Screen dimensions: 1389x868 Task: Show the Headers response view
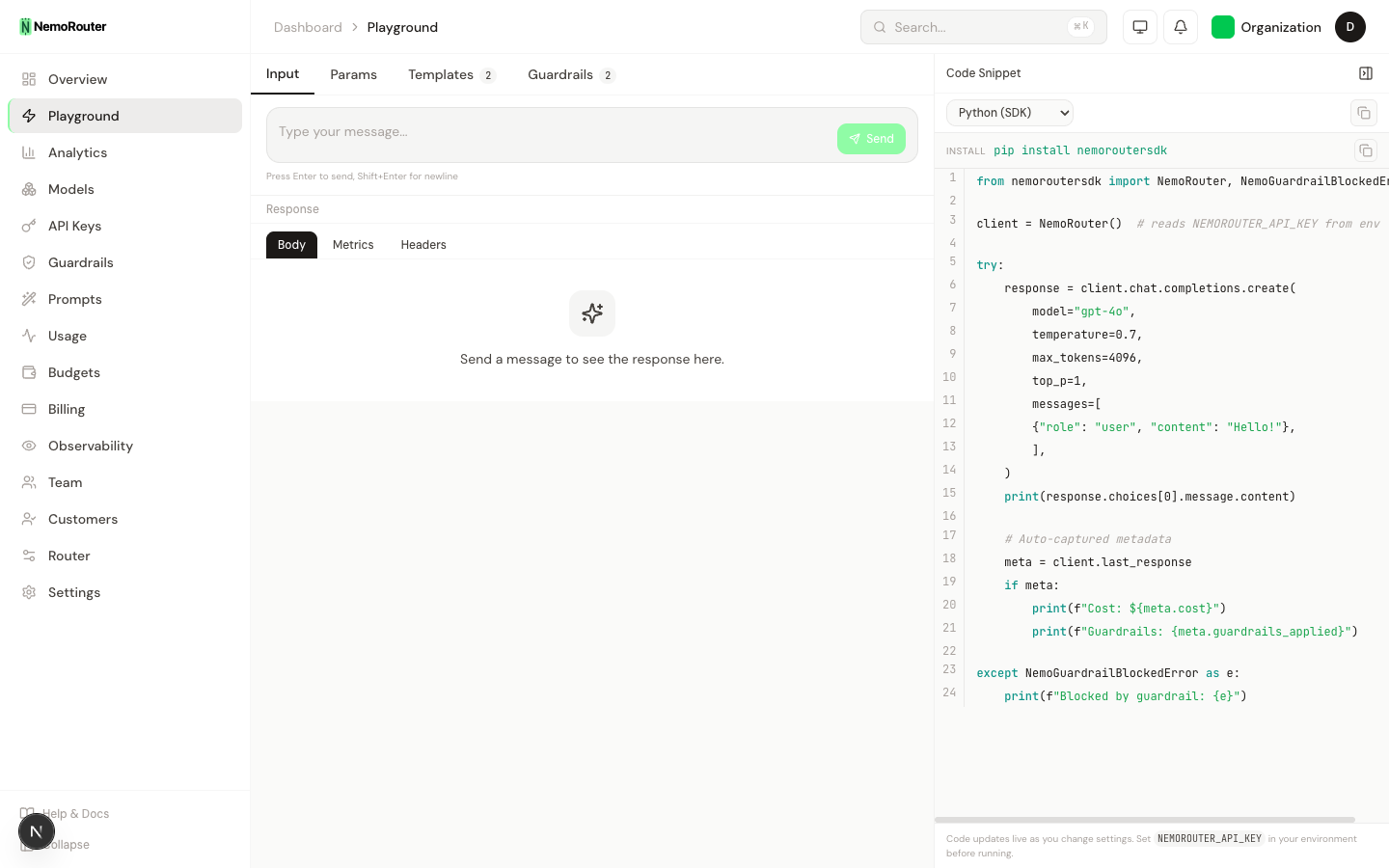422,245
